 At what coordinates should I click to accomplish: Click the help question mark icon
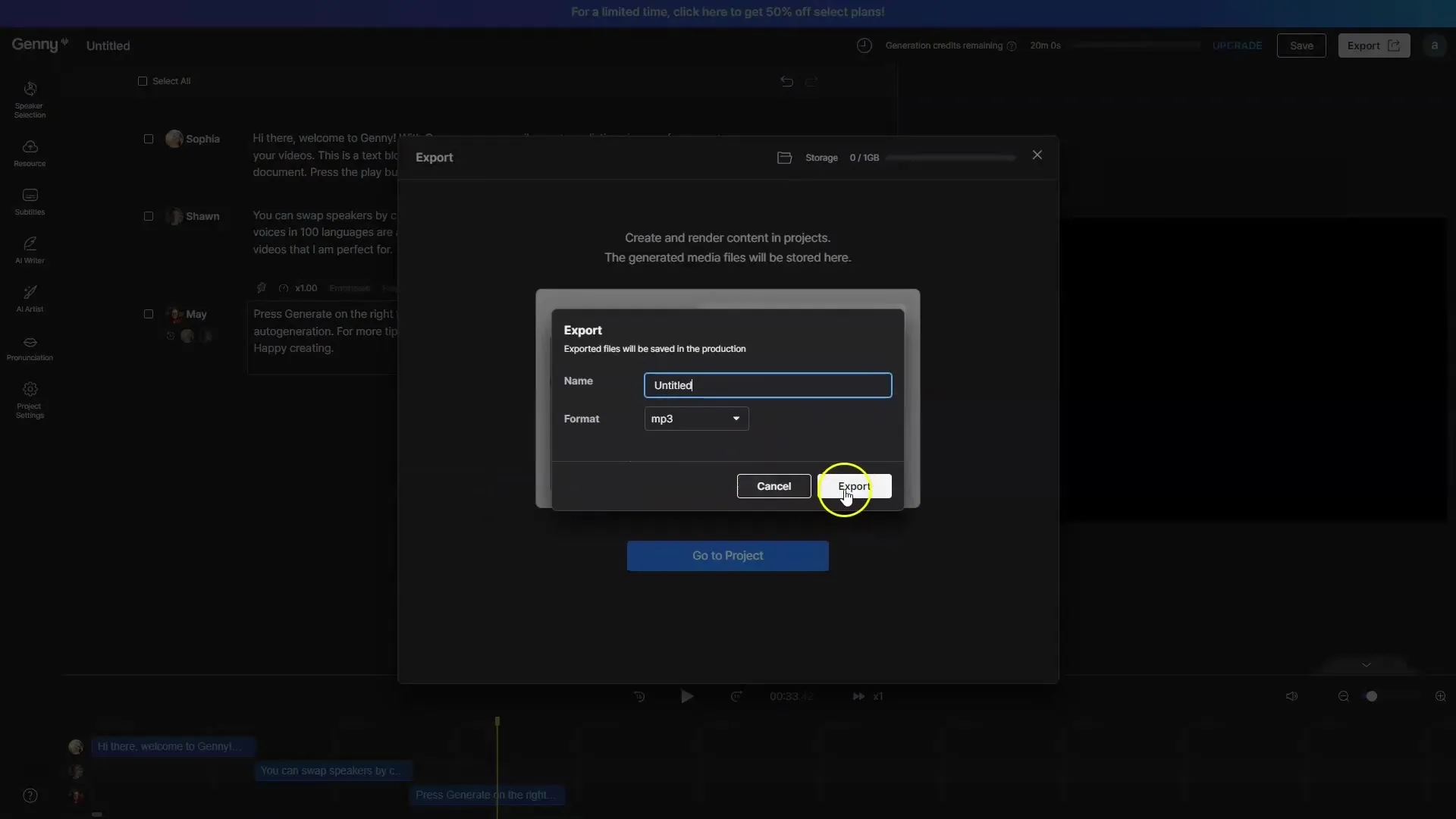click(x=30, y=795)
